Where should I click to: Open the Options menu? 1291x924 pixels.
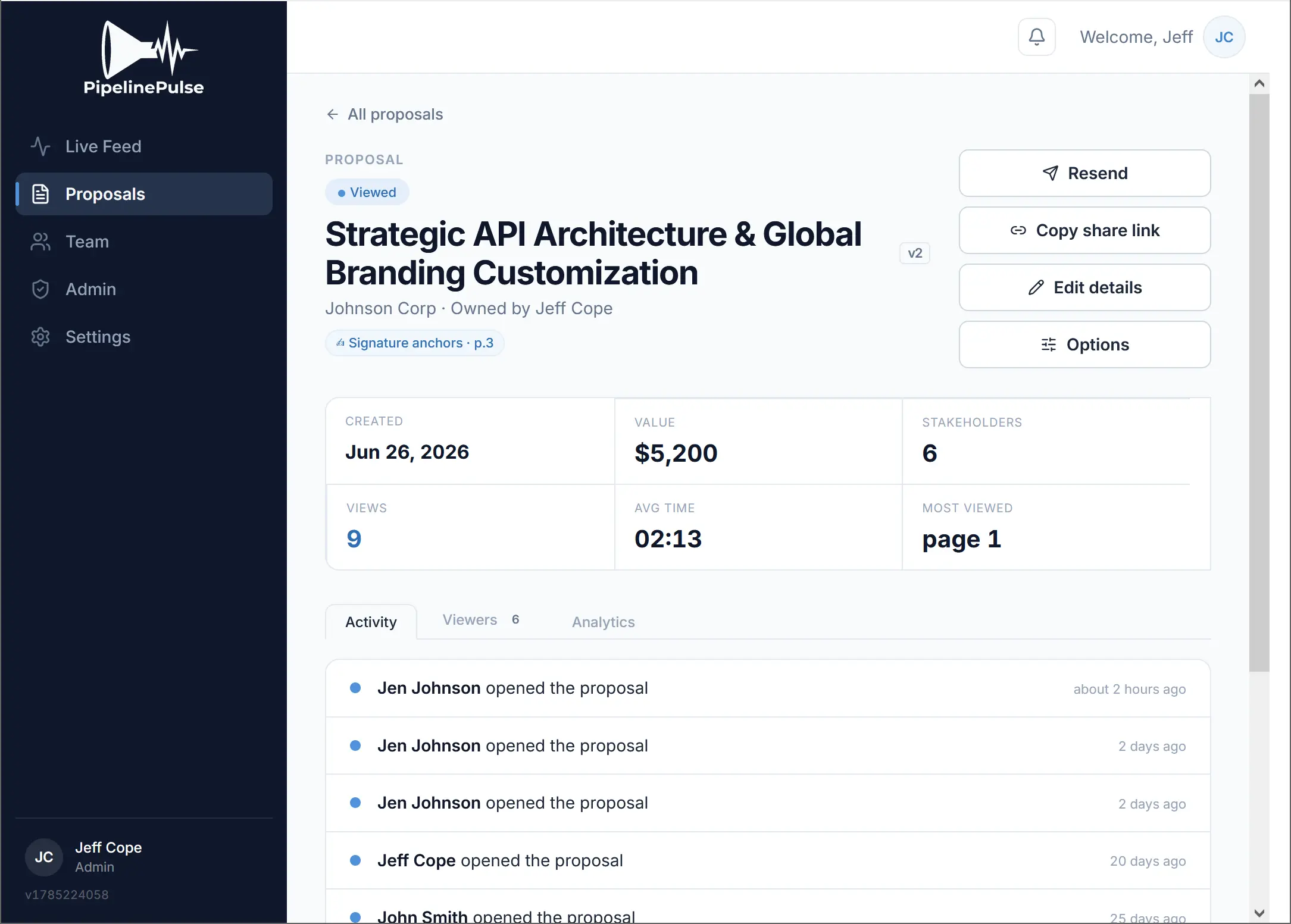(1084, 344)
